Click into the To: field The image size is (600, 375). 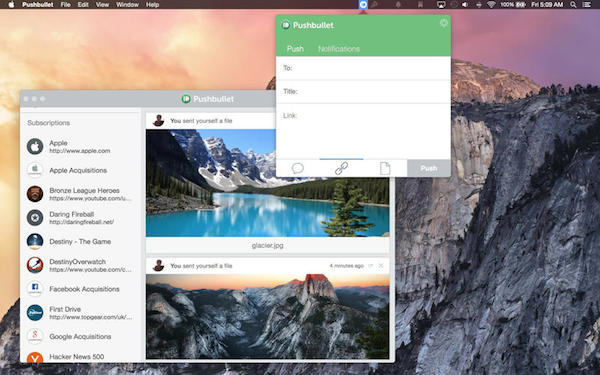pos(363,68)
